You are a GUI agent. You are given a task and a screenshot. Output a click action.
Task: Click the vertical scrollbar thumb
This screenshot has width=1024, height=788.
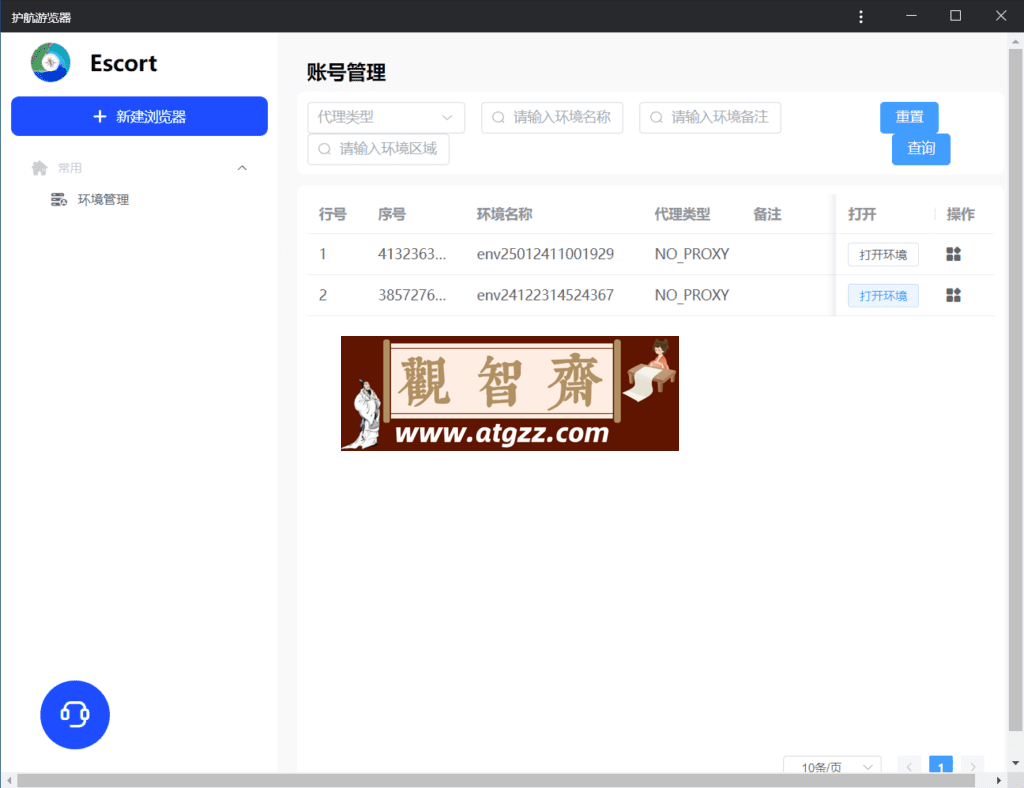[1016, 390]
